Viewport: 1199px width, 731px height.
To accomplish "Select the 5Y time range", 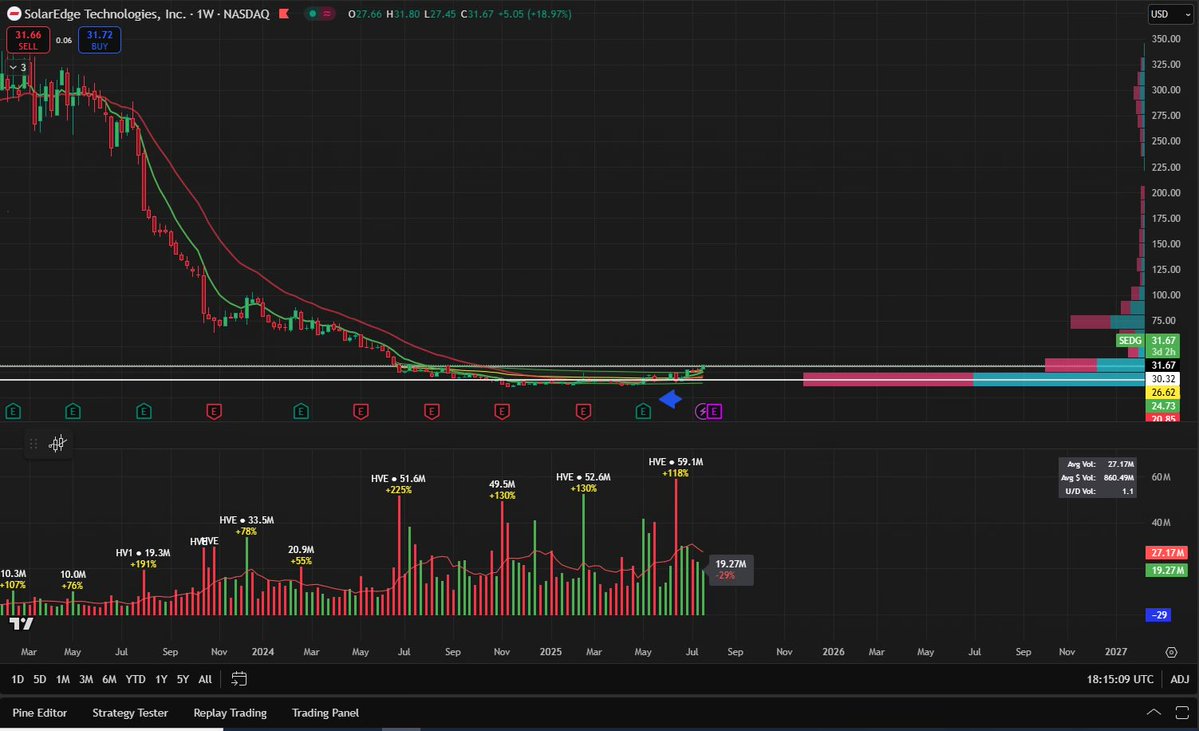I will click(x=183, y=679).
